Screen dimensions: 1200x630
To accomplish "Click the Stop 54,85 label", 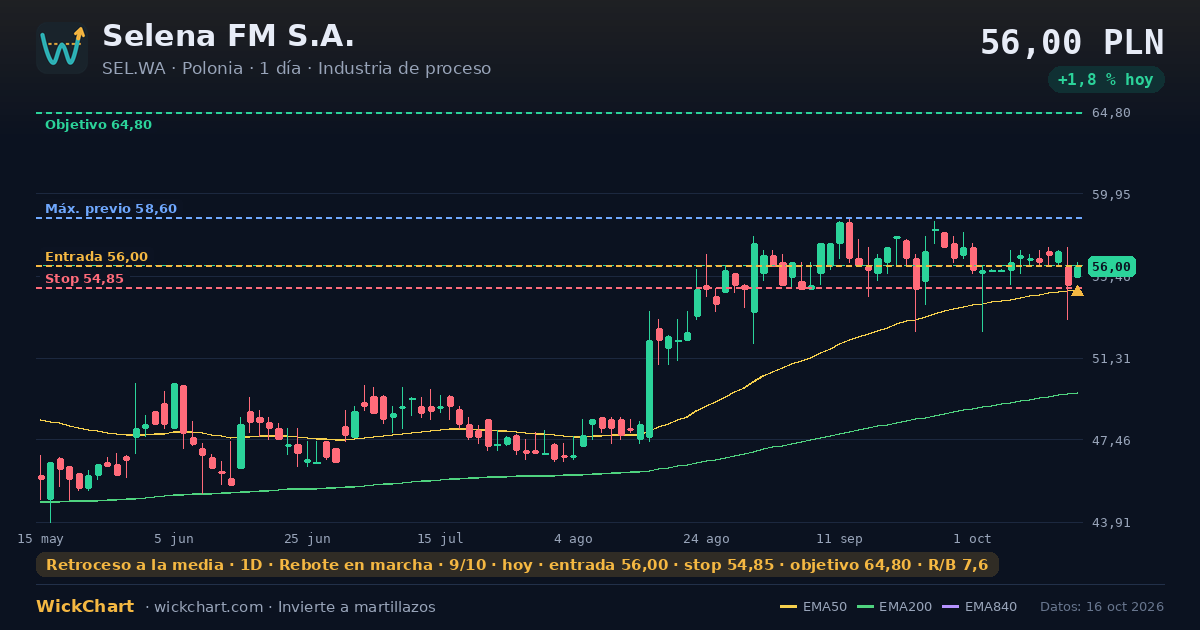I will pos(85,279).
